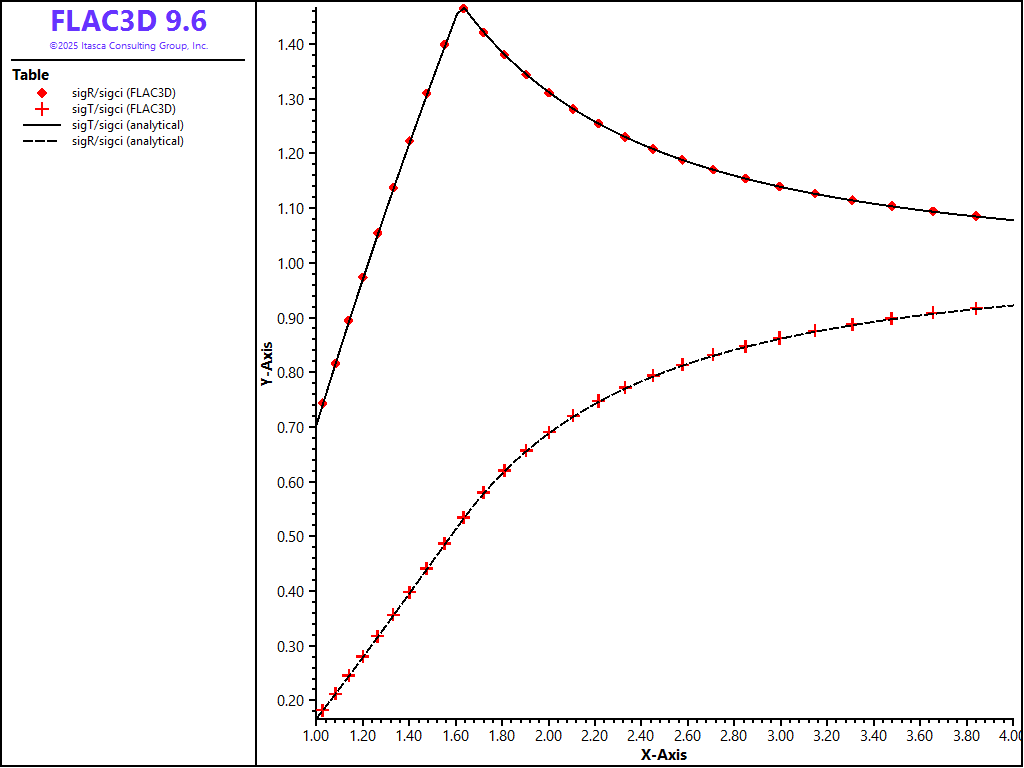Click the solid line legend symbol
Image resolution: width=1024 pixels, height=768 pixels.
pyautogui.click(x=42, y=125)
